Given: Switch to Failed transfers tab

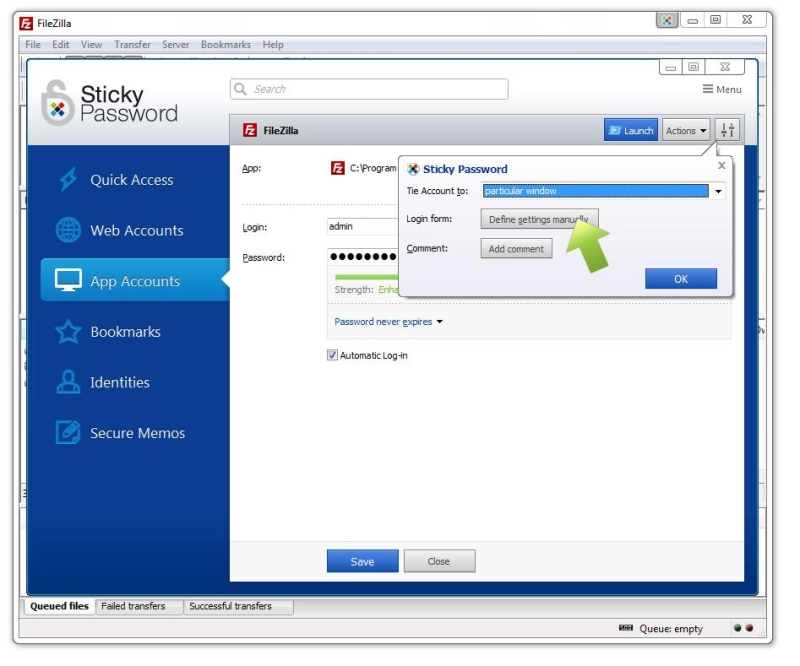Looking at the screenshot, I should [x=133, y=606].
